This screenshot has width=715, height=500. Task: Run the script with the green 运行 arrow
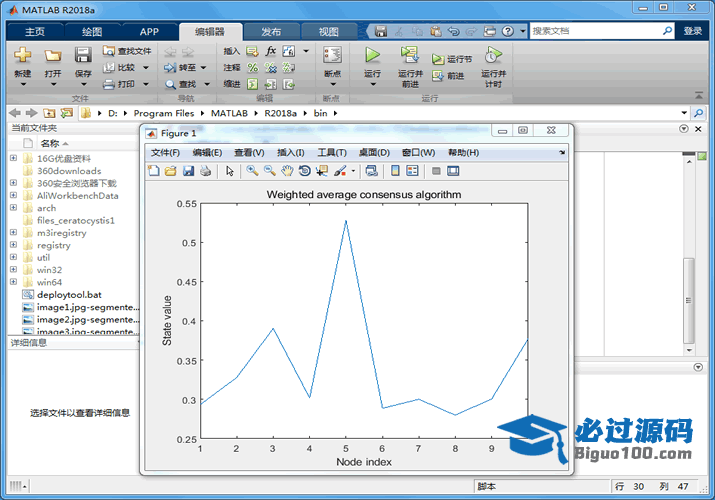[x=373, y=55]
